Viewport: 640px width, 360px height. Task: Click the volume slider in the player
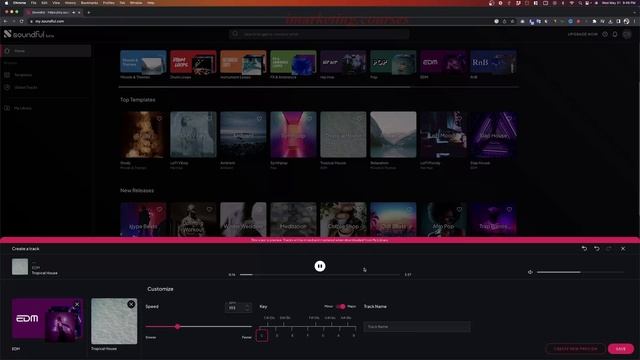click(x=580, y=272)
